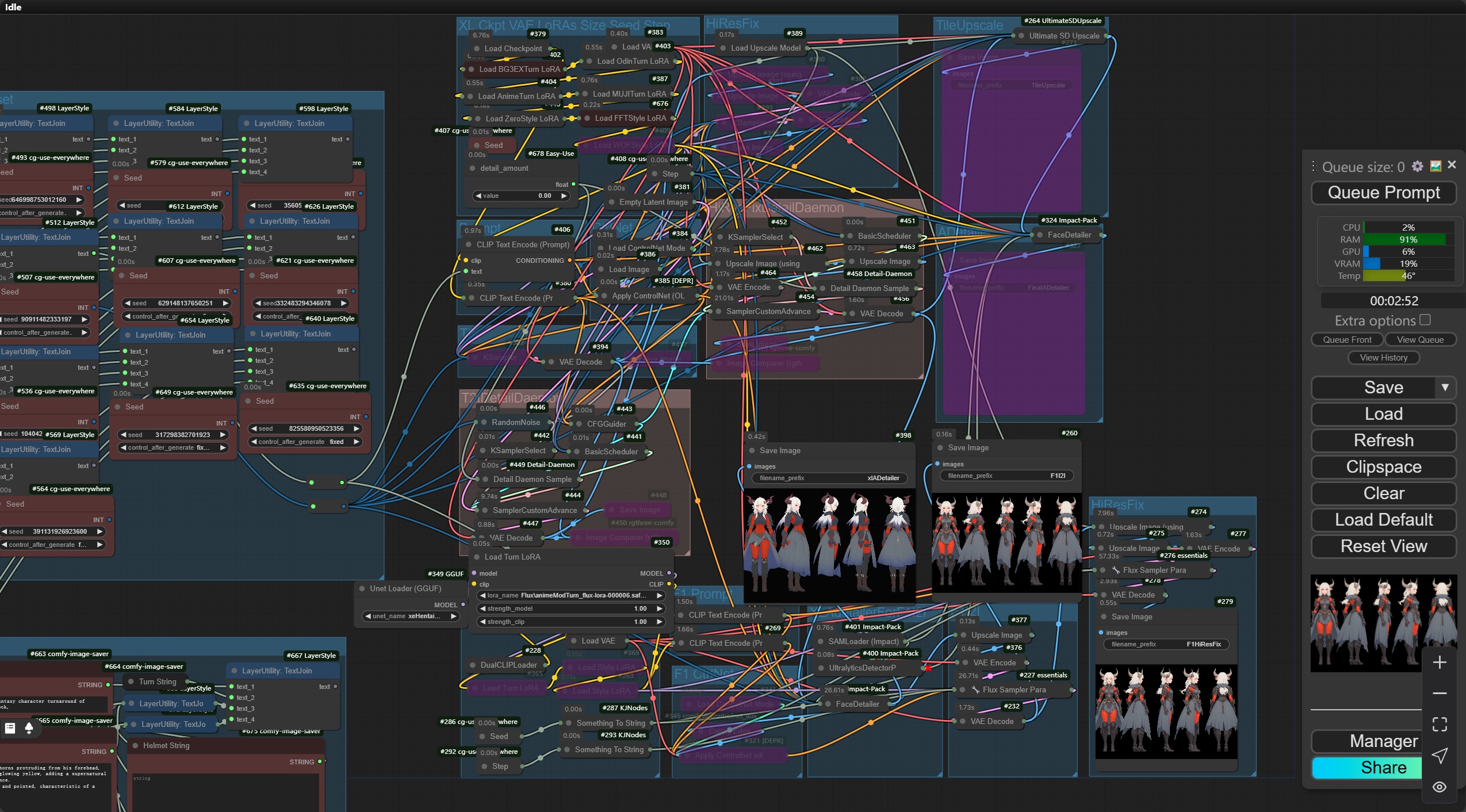Screen dimensions: 1466x812
Task: Open the dropdown arrow next to Save
Action: tap(1445, 388)
